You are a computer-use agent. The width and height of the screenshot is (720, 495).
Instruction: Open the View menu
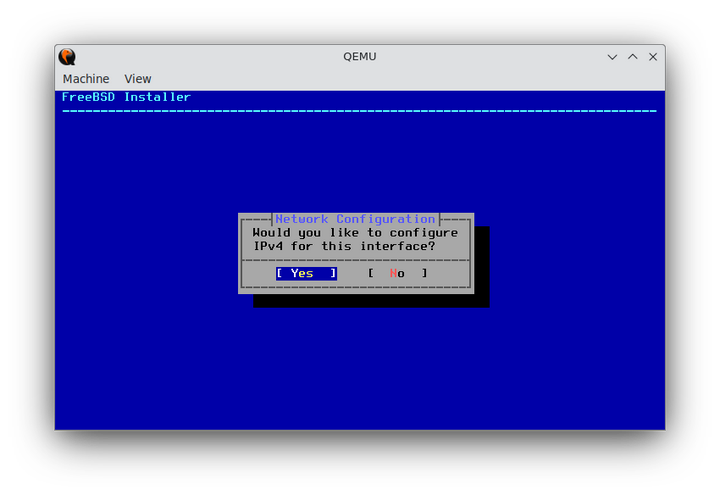click(x=137, y=79)
